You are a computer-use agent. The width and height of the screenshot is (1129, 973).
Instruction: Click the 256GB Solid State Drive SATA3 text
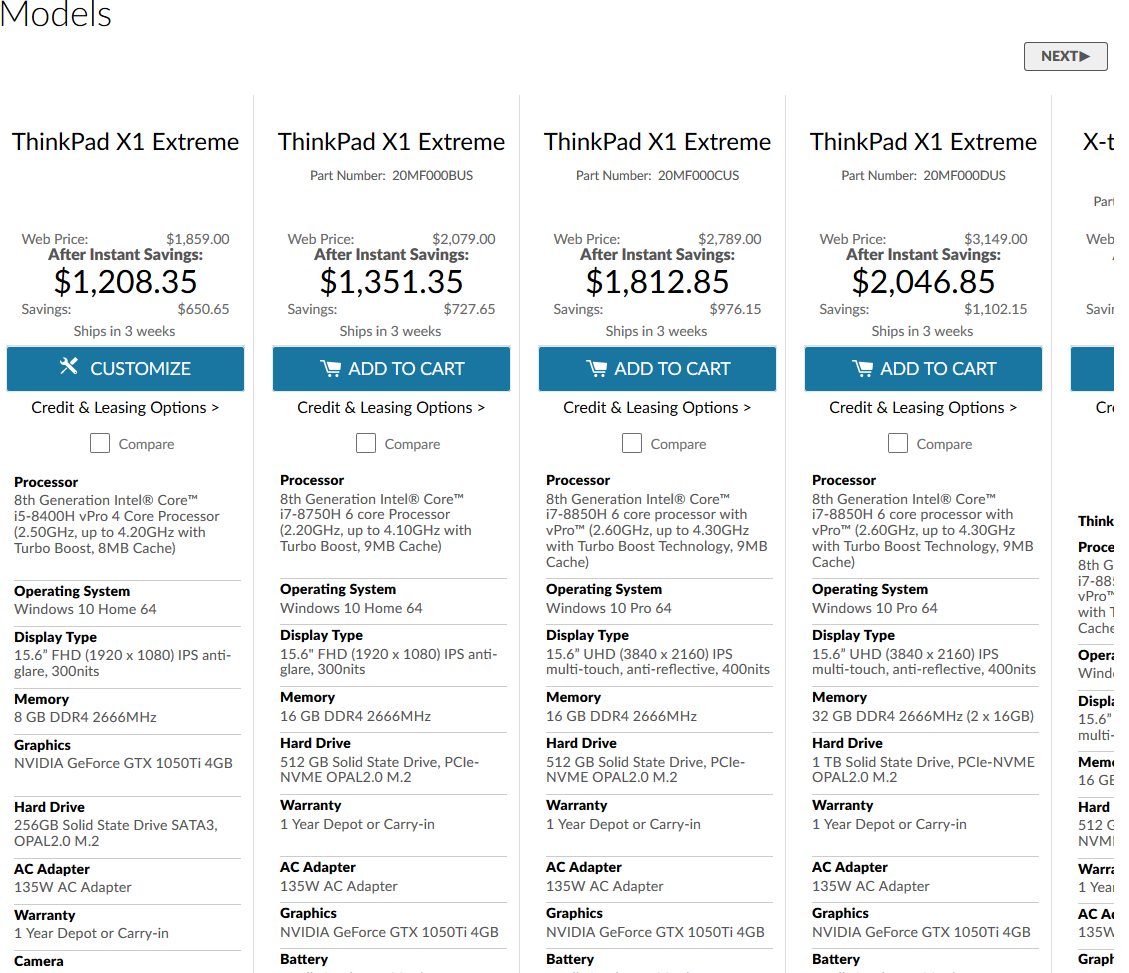point(115,833)
